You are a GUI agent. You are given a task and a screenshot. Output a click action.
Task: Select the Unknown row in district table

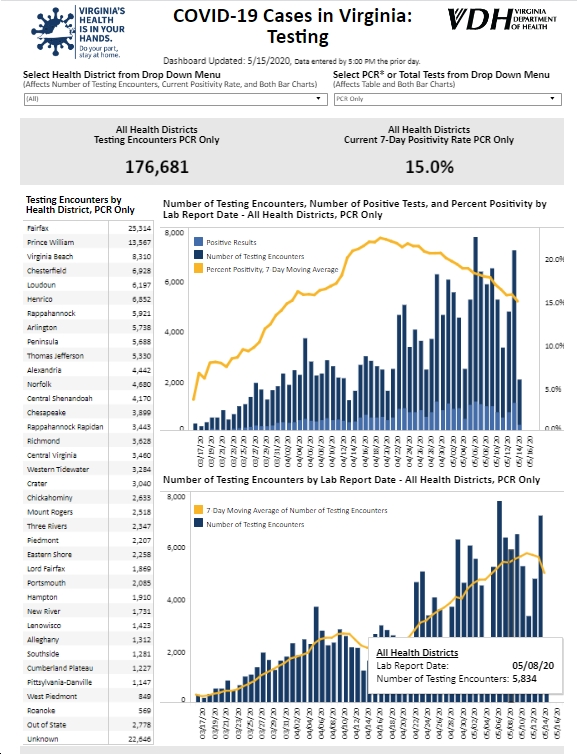coord(88,739)
